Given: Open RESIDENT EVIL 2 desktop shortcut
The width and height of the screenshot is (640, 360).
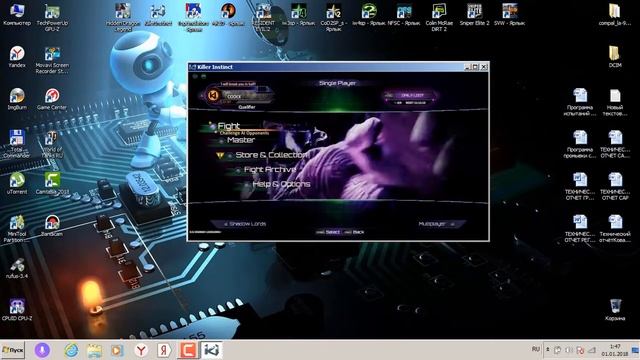Looking at the screenshot, I should coord(264,17).
